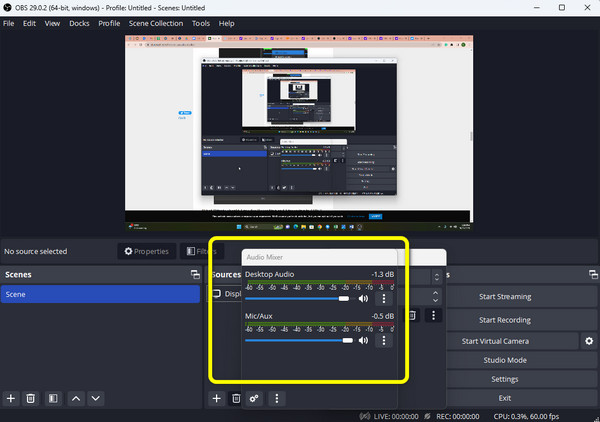The width and height of the screenshot is (600, 422).
Task: Open scene filters icon in Scenes toolbar
Action: pos(53,399)
